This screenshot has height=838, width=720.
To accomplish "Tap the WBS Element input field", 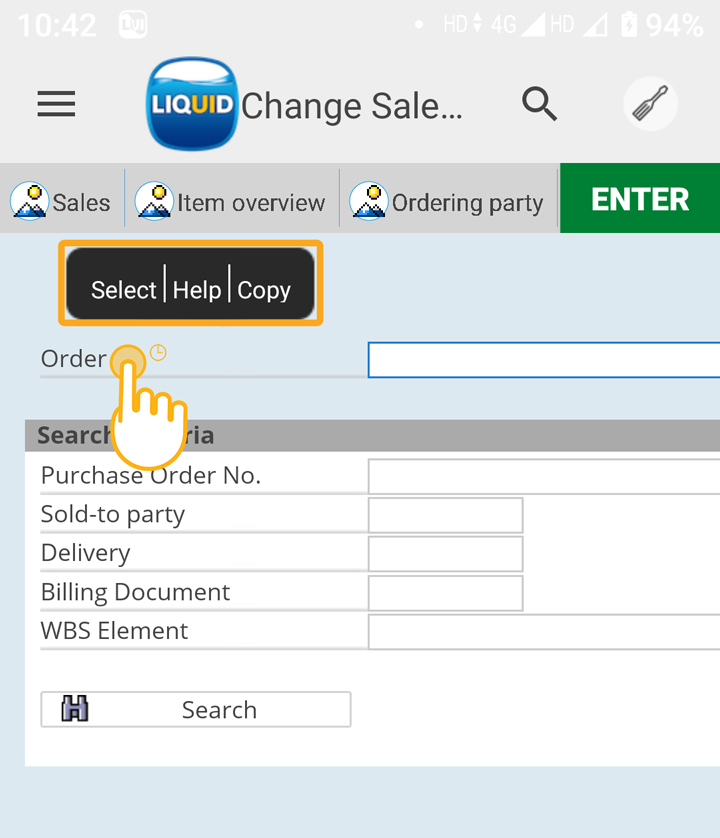I will (543, 632).
